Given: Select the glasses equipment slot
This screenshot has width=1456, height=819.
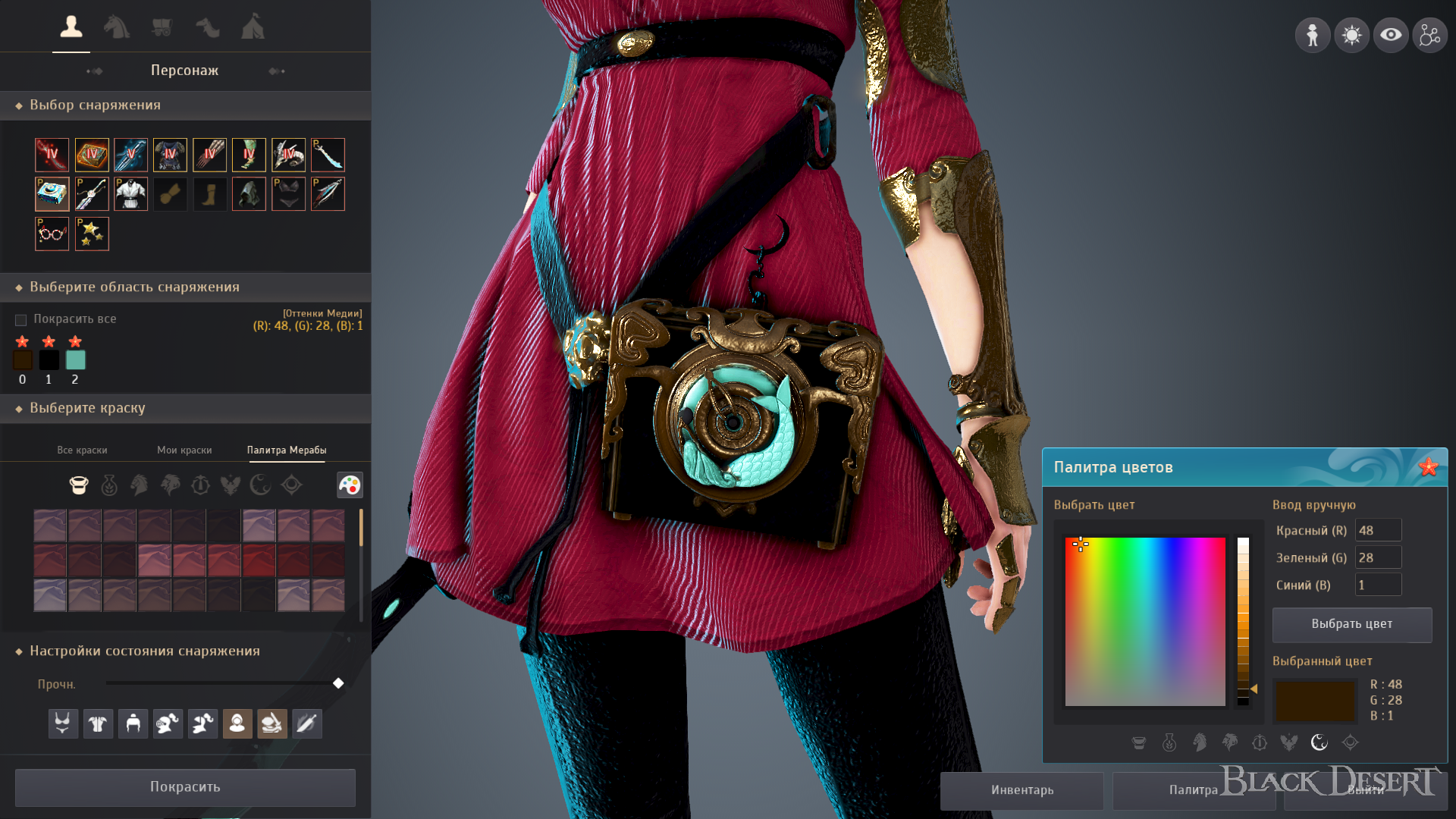Looking at the screenshot, I should (52, 234).
